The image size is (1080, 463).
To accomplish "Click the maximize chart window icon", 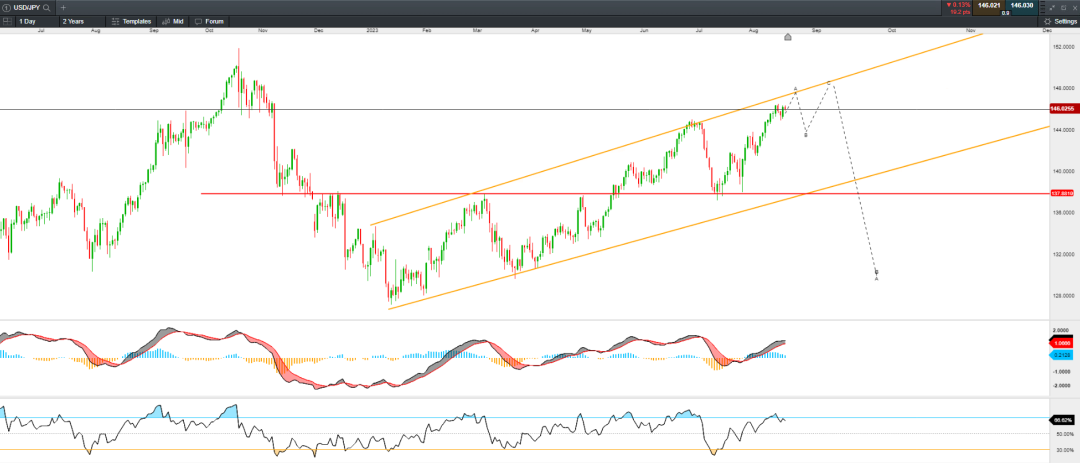I will click(1063, 7).
